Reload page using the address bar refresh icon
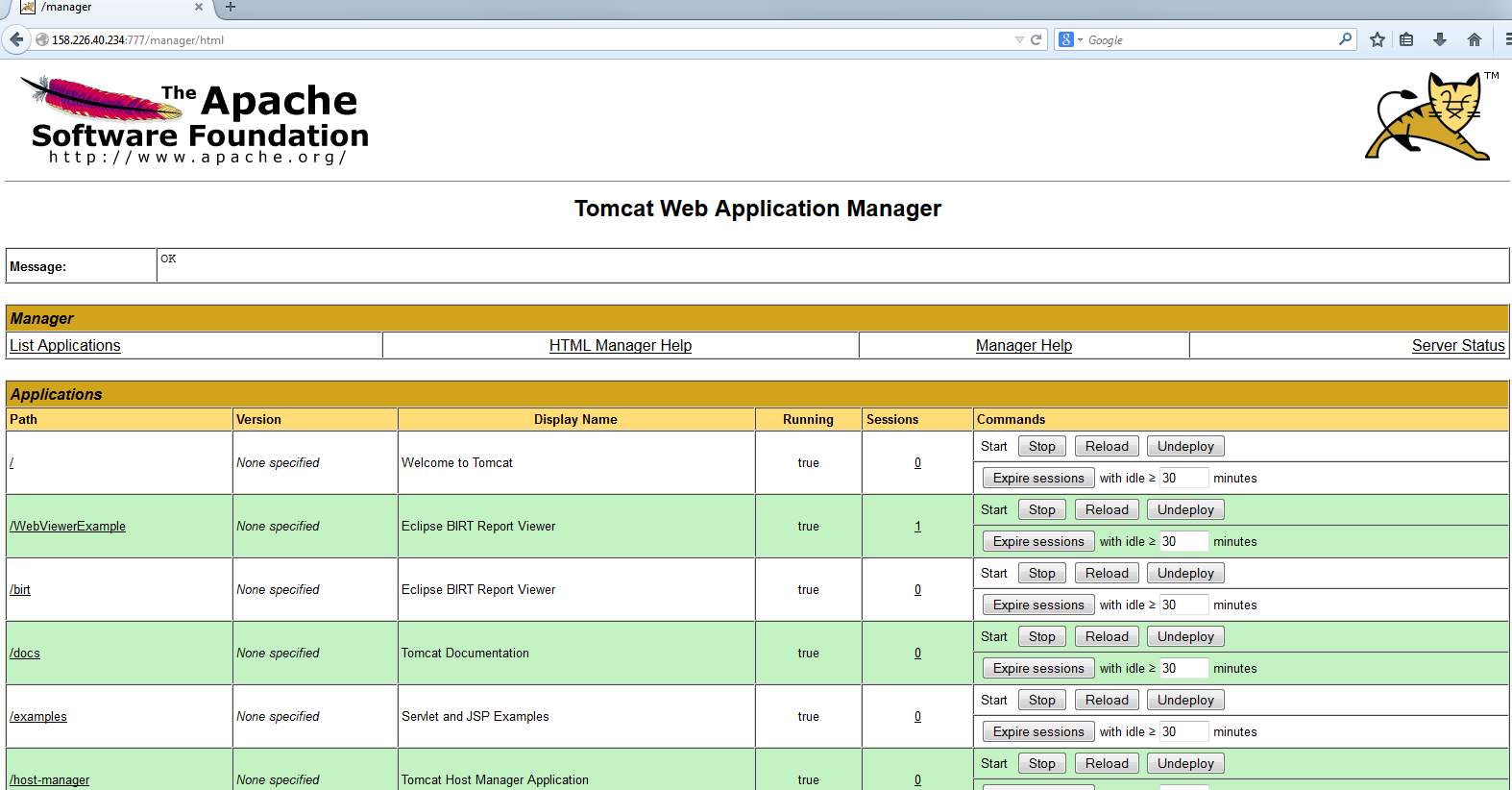1512x790 pixels. (1036, 39)
